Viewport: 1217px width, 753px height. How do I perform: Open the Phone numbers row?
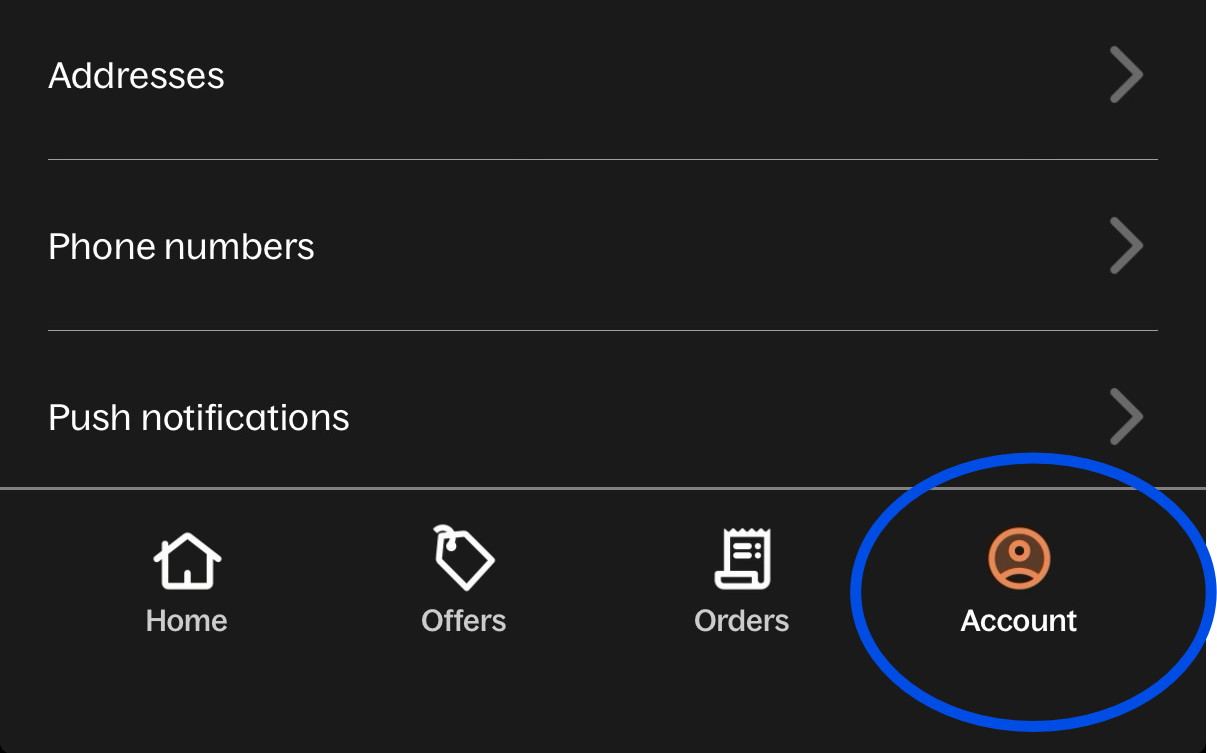603,245
